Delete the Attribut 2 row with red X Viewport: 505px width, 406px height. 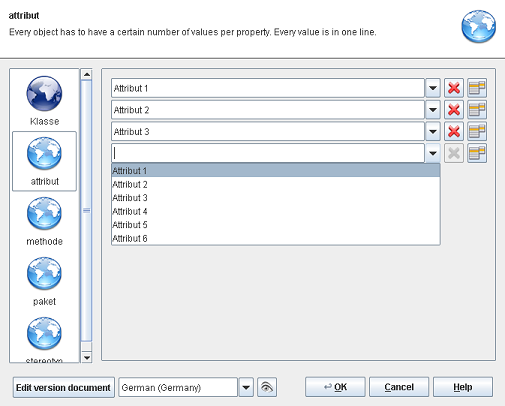454,110
